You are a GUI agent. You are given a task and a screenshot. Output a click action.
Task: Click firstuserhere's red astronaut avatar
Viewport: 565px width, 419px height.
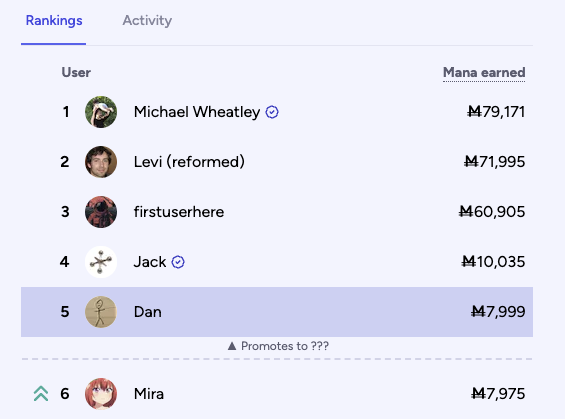coord(101,212)
